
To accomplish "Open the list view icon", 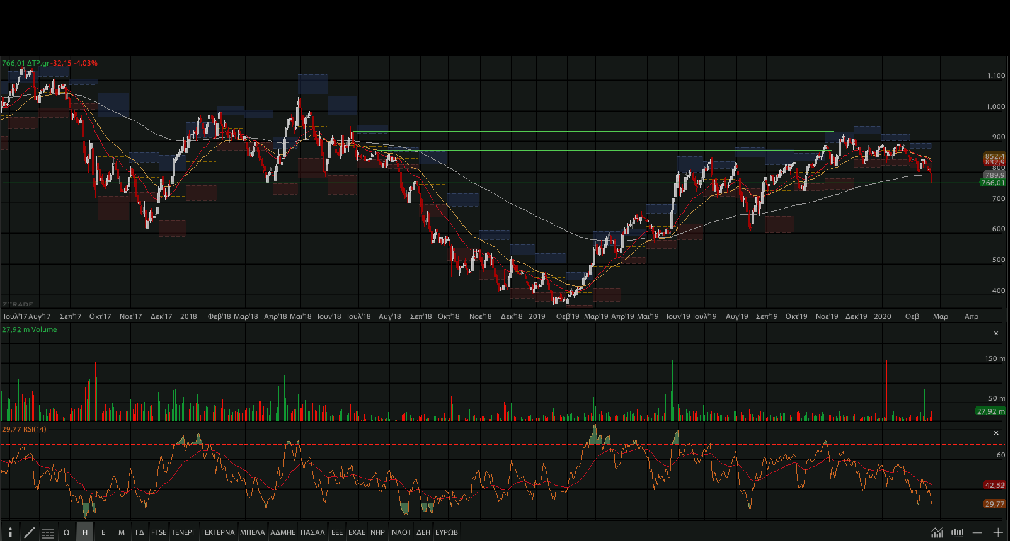I will (x=47, y=532).
